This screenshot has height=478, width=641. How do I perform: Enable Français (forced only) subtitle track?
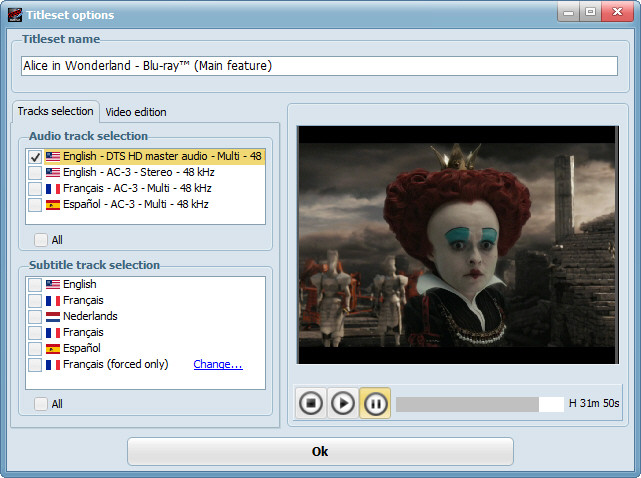(x=35, y=365)
